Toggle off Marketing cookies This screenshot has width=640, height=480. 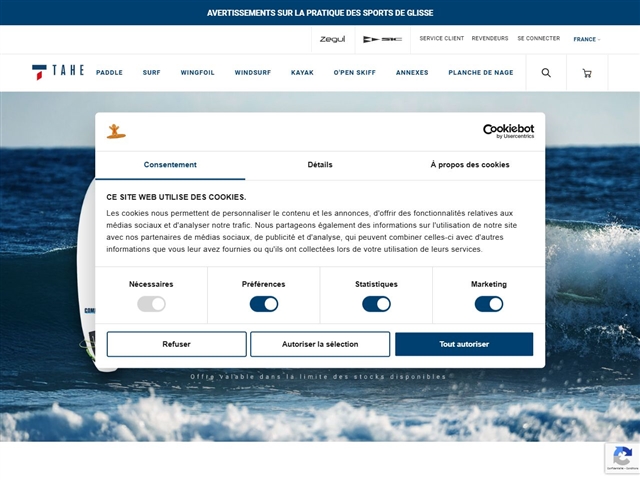tap(489, 304)
